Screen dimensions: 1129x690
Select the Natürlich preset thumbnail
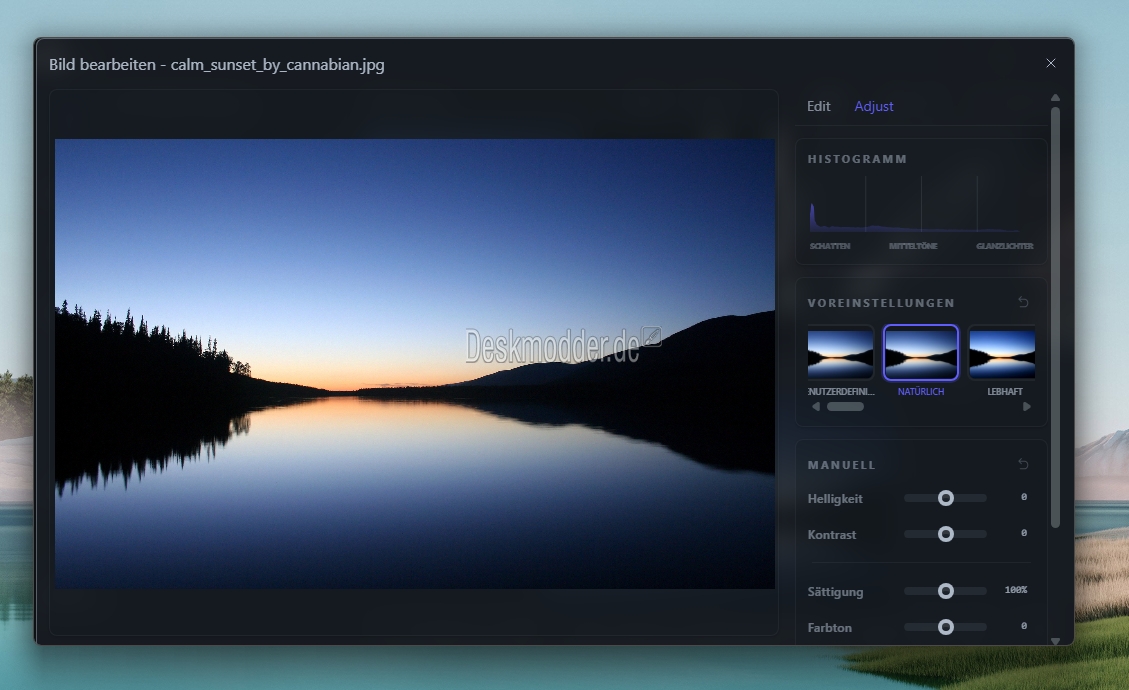(x=920, y=353)
